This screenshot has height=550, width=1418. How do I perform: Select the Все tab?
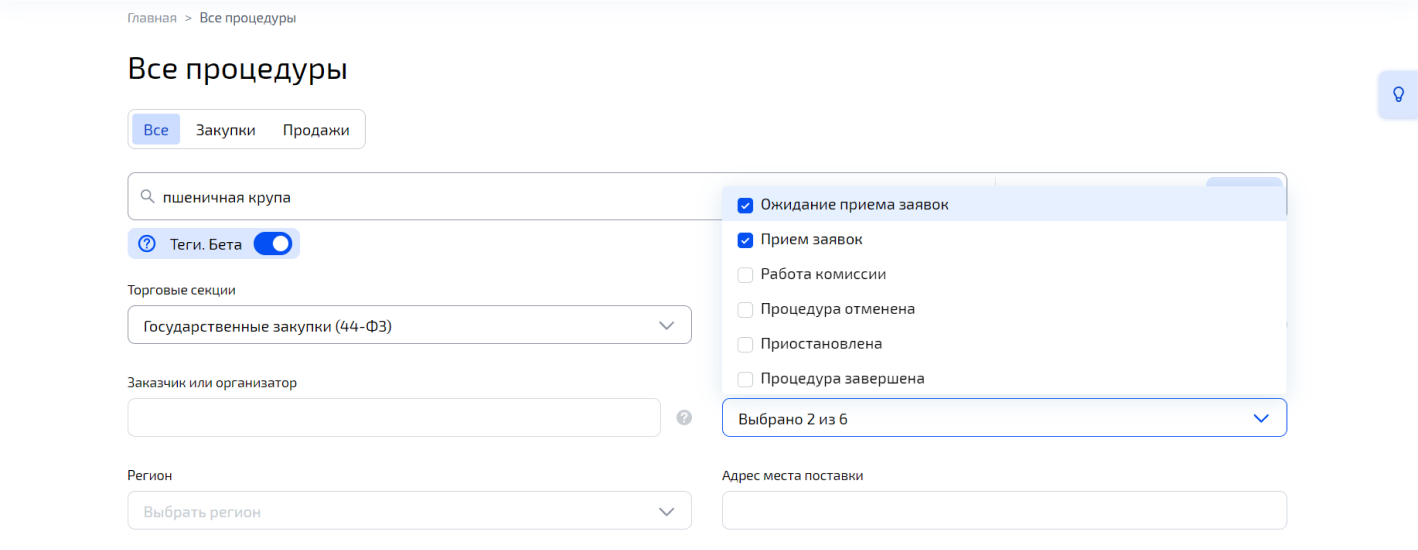pyautogui.click(x=156, y=130)
